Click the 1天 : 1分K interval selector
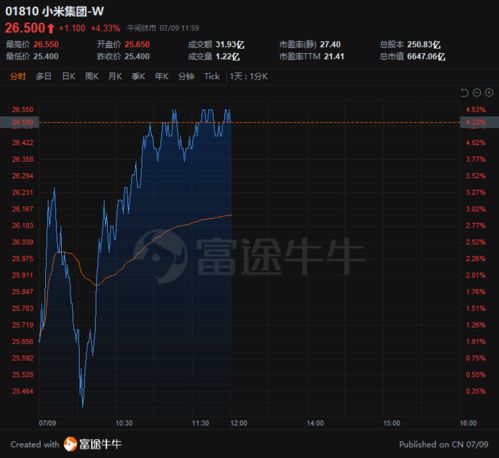The height and width of the screenshot is (458, 499). coord(249,76)
